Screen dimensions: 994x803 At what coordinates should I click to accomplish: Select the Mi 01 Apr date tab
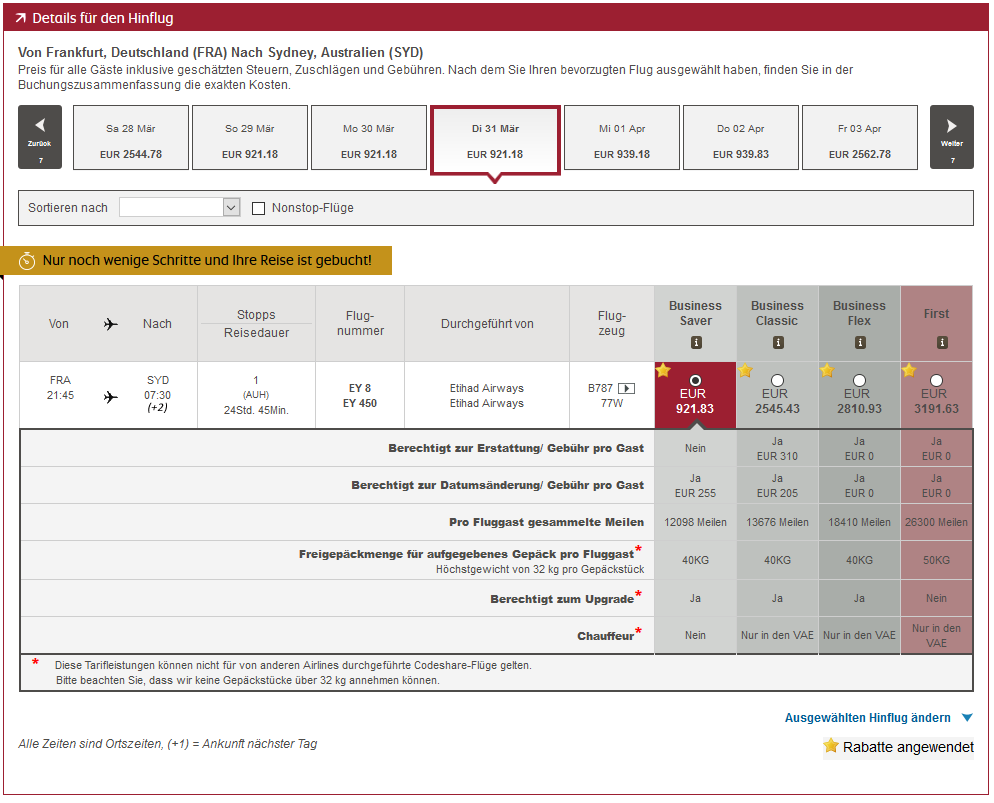coord(622,138)
